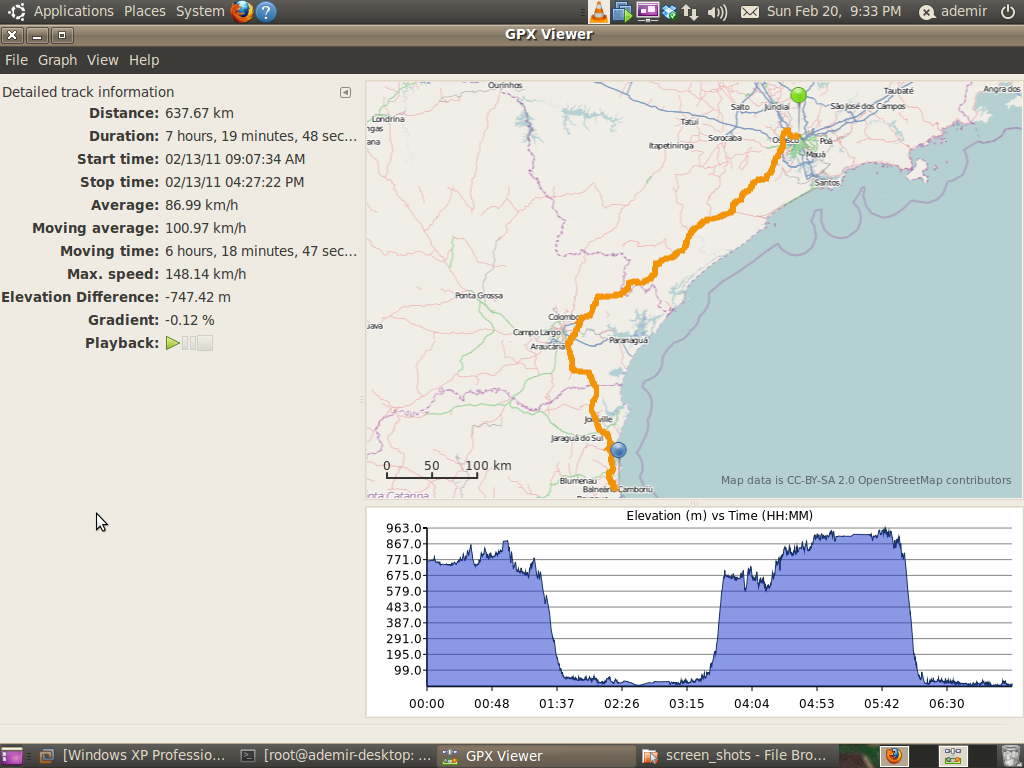Open the Applications menu
The image size is (1024, 768).
tap(73, 11)
